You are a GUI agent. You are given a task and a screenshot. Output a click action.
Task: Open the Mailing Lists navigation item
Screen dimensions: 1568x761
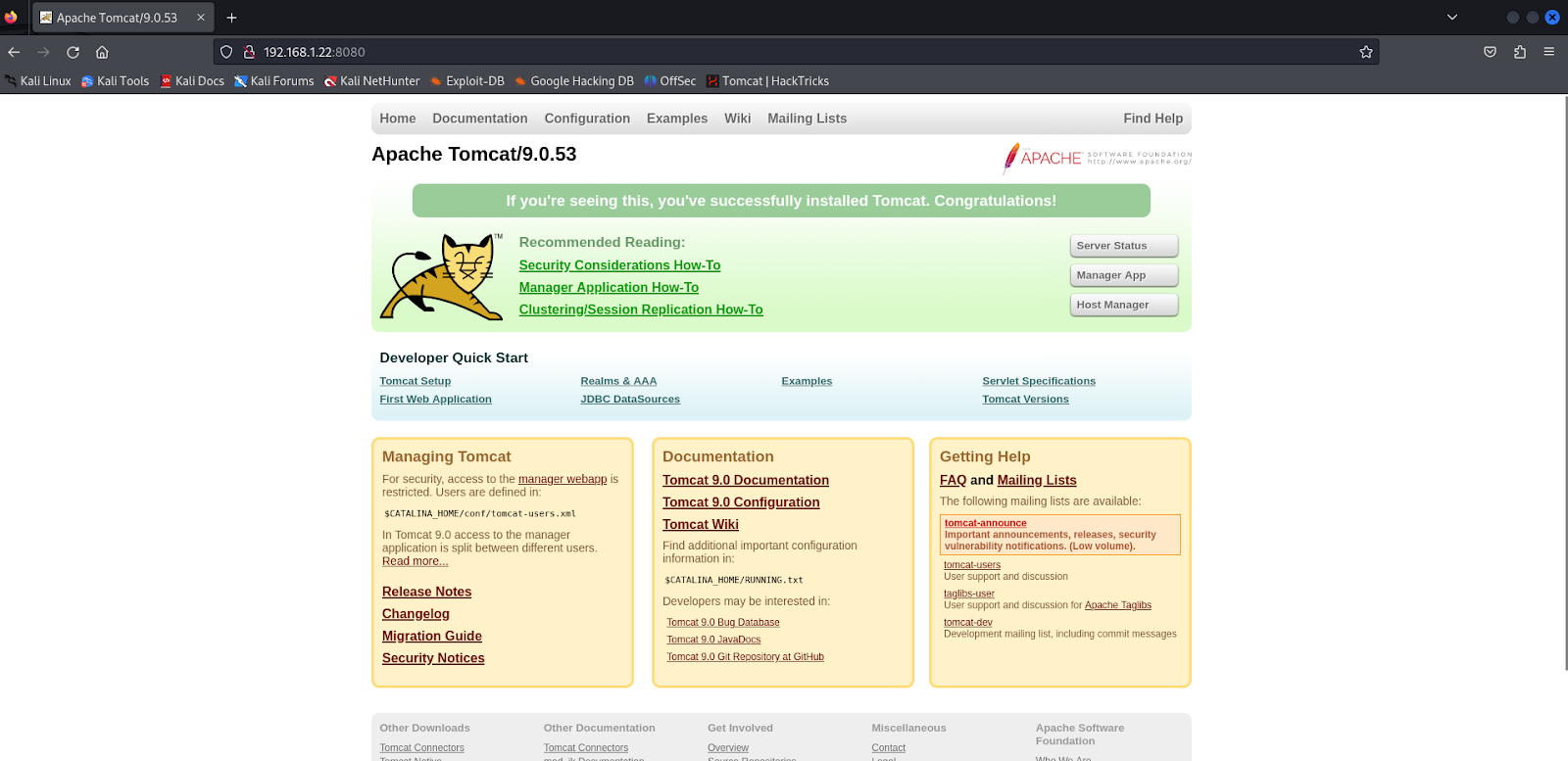(808, 119)
